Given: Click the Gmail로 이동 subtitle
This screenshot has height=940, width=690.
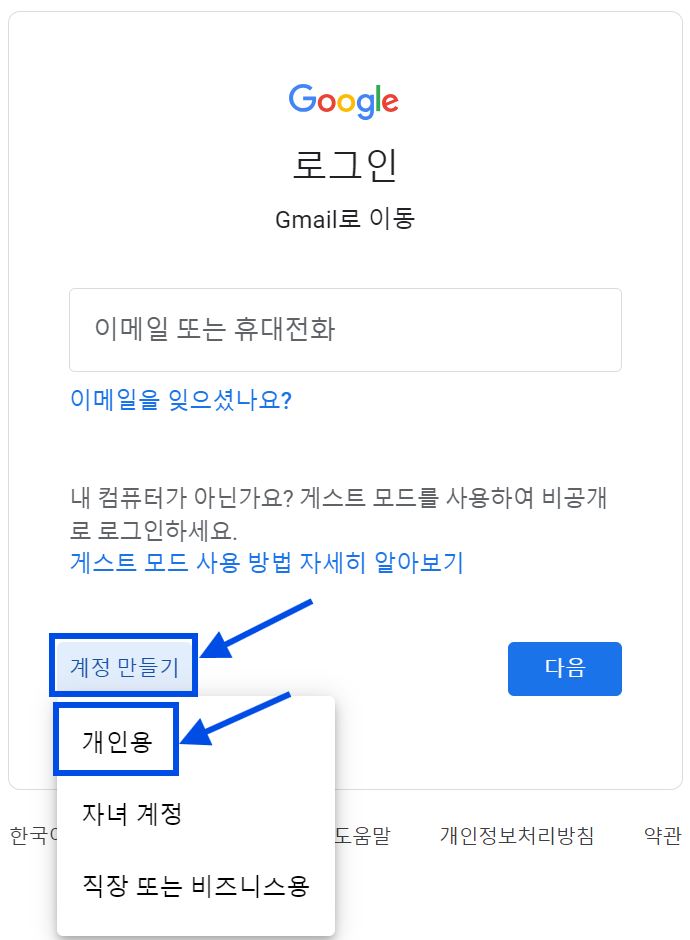Looking at the screenshot, I should click(x=344, y=218).
